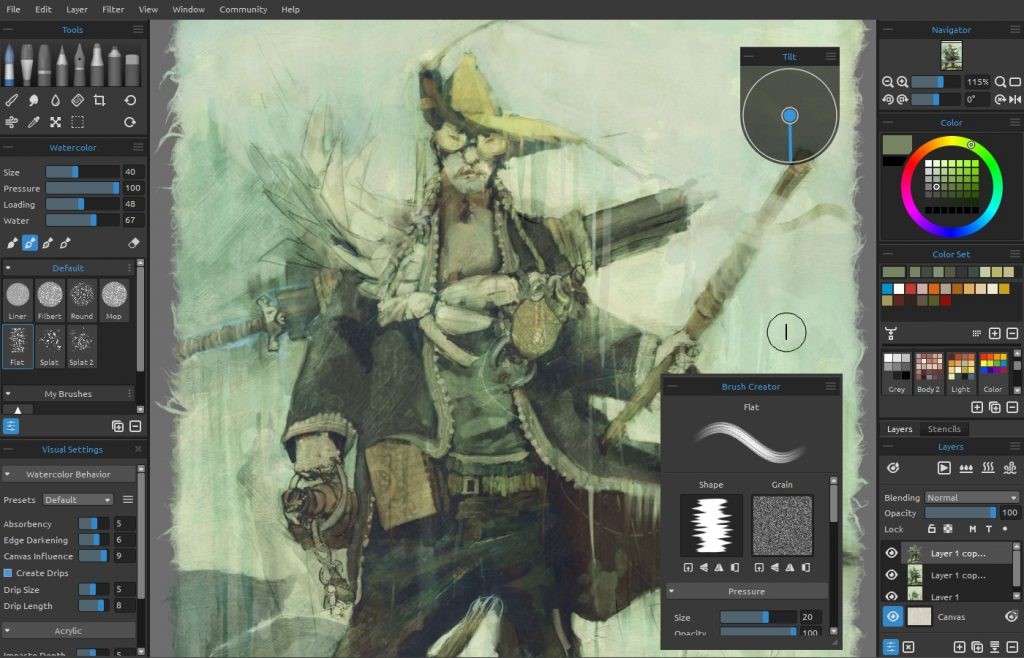Click the Dry Layer icon in Layers panel
This screenshot has height=658, width=1024.
(988, 468)
